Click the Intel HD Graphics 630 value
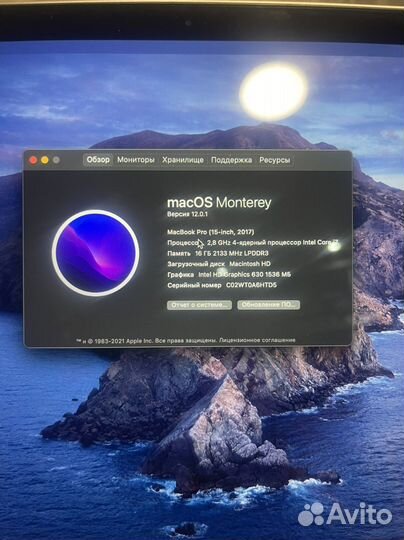The image size is (404, 540). point(245,274)
